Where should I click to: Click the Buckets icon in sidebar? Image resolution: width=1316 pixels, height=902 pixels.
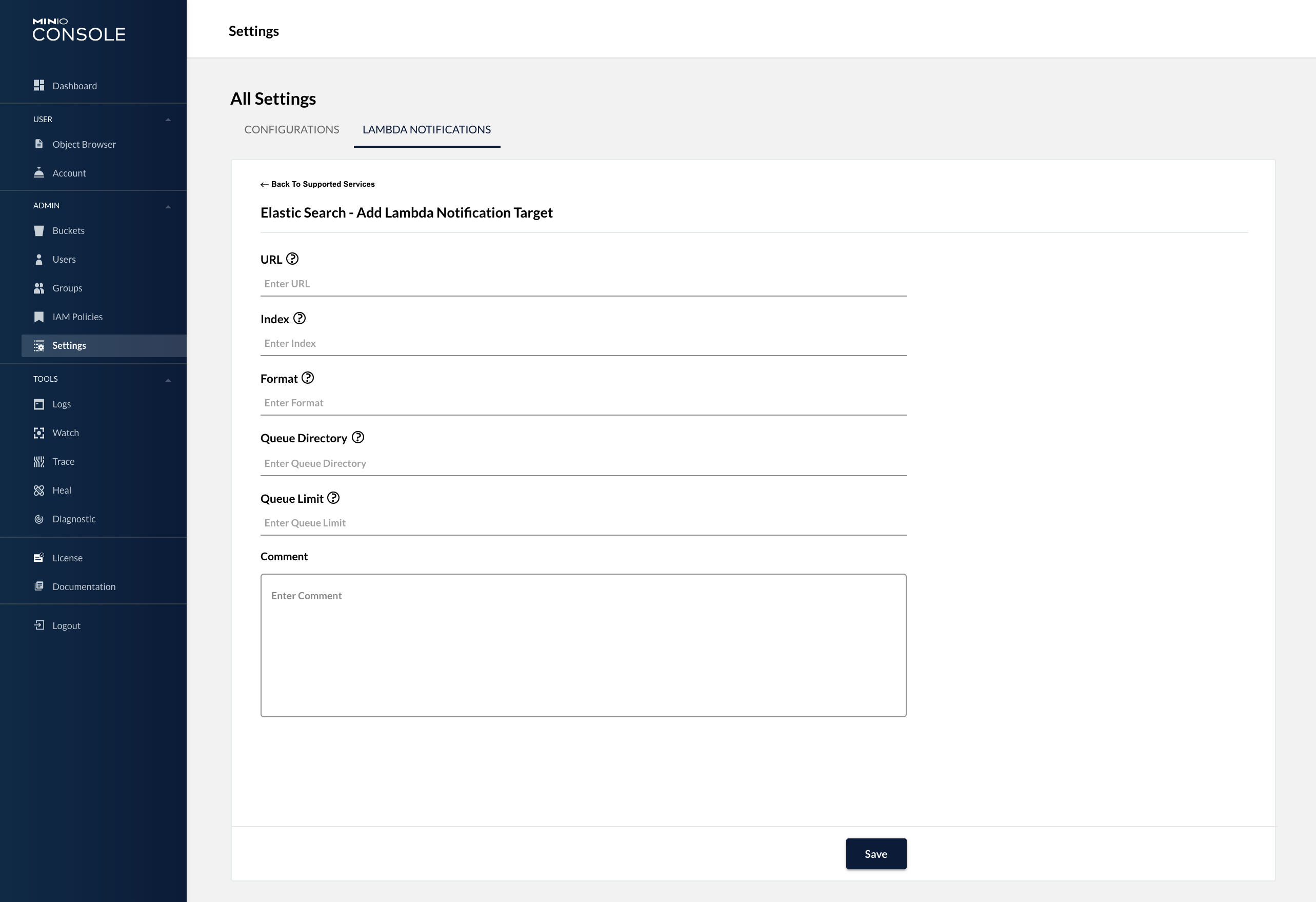point(38,230)
